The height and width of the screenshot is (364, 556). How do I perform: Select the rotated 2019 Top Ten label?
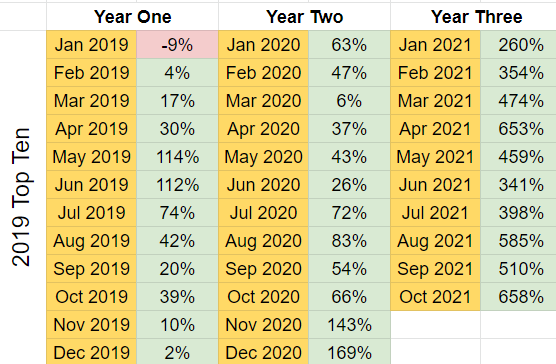[21, 197]
